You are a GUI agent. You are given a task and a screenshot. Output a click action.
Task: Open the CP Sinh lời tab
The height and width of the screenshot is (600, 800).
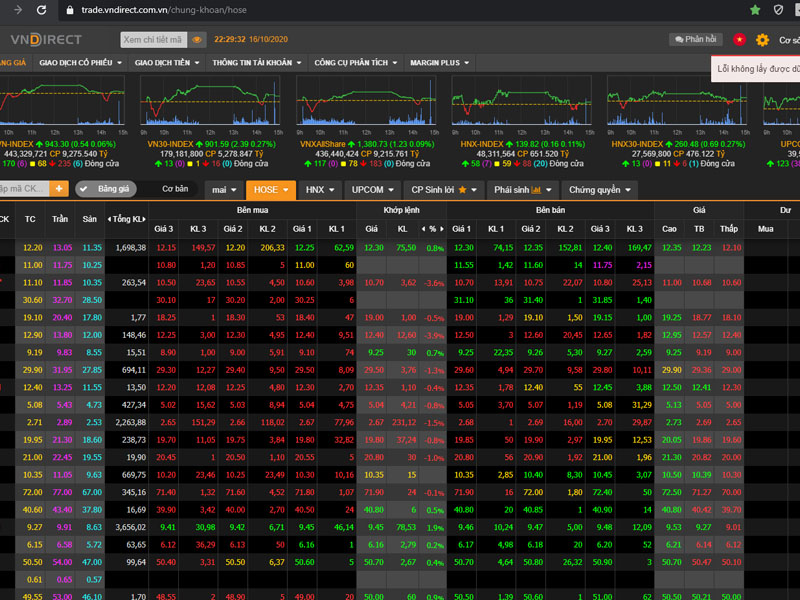click(444, 190)
